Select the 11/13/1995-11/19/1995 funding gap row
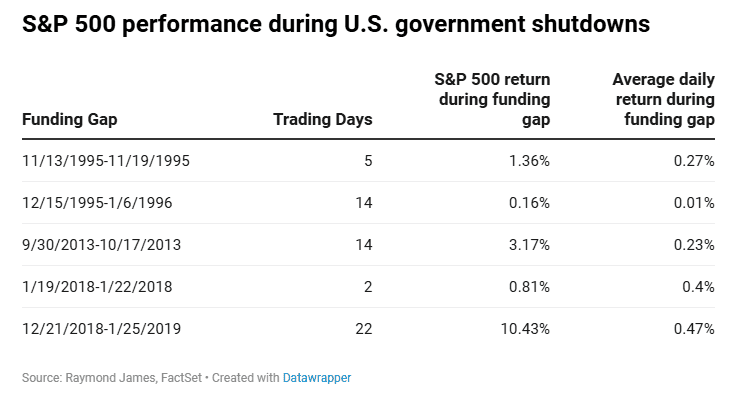 click(105, 160)
